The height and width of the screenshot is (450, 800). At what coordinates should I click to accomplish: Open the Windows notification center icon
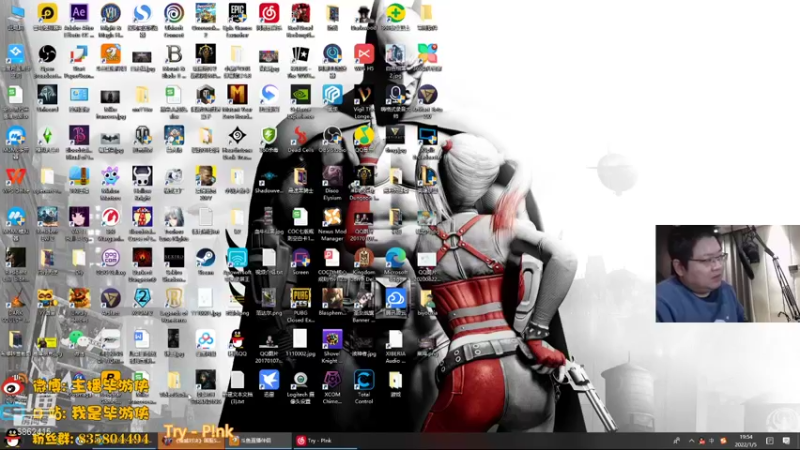pos(786,440)
